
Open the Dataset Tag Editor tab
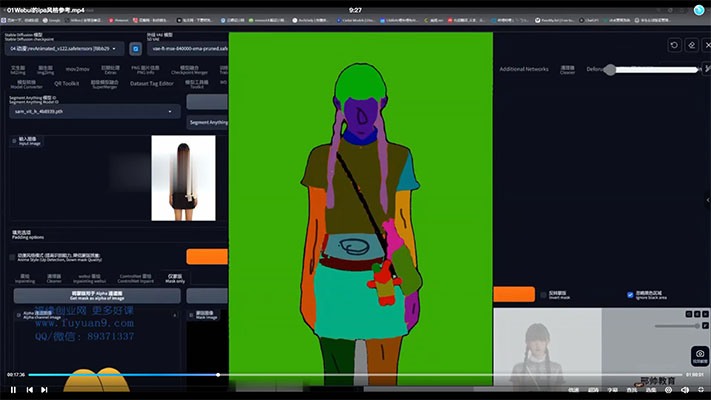click(152, 84)
